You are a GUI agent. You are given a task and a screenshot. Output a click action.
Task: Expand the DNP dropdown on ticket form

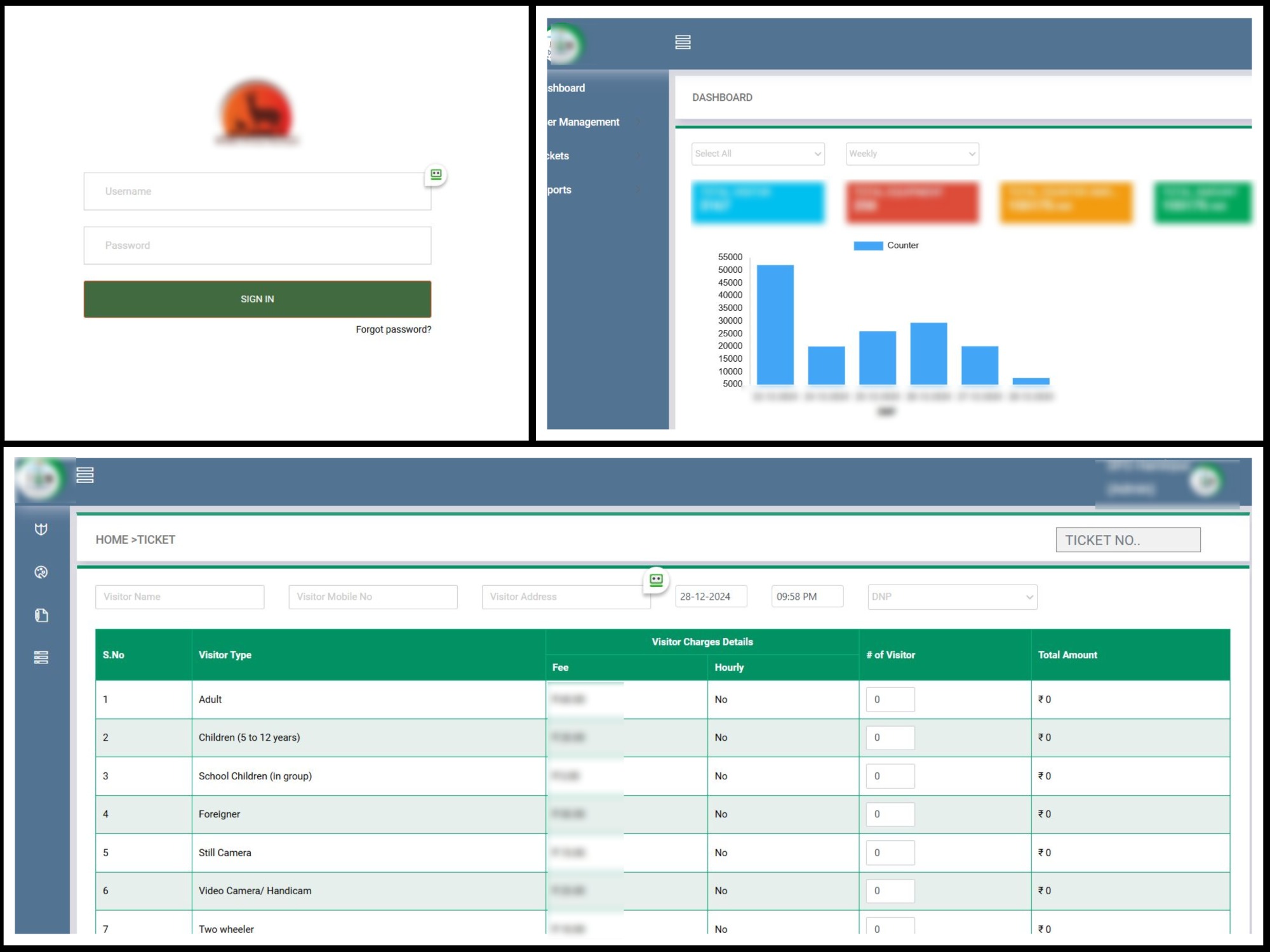click(x=952, y=597)
